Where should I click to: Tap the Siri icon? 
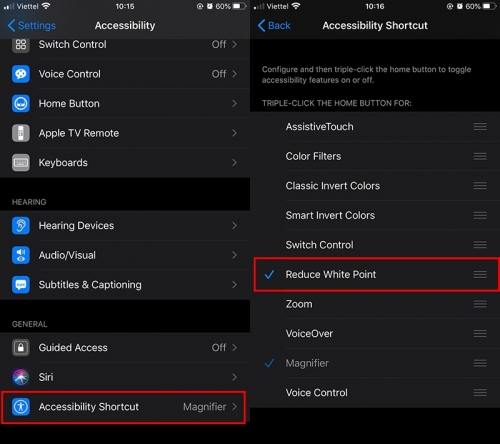[x=21, y=377]
